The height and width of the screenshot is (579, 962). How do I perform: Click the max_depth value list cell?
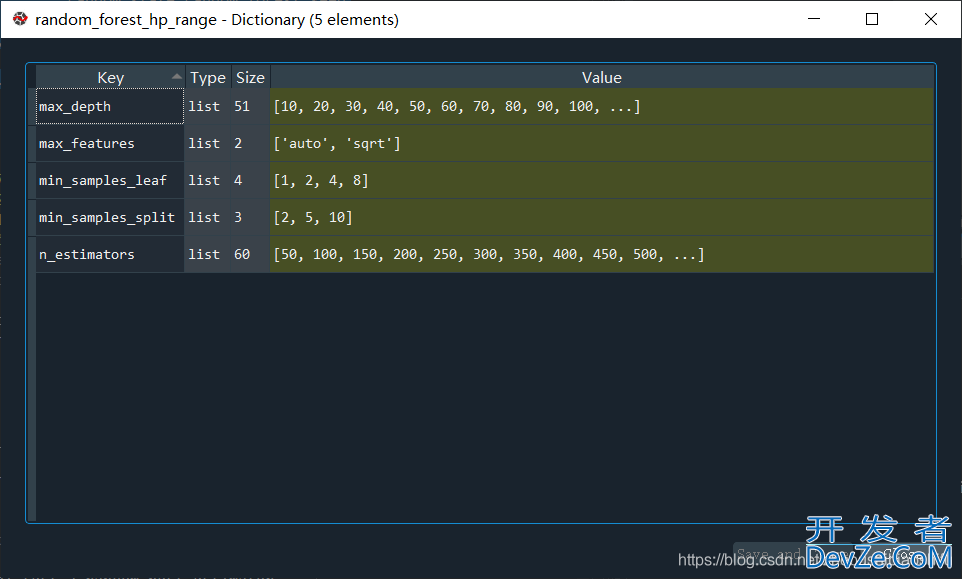tap(602, 106)
